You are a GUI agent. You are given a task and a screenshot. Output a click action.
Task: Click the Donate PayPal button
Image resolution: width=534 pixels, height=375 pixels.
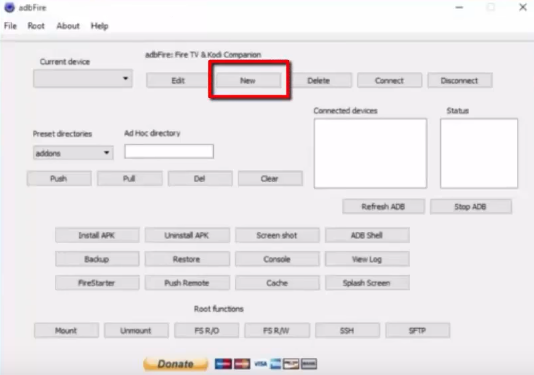176,364
